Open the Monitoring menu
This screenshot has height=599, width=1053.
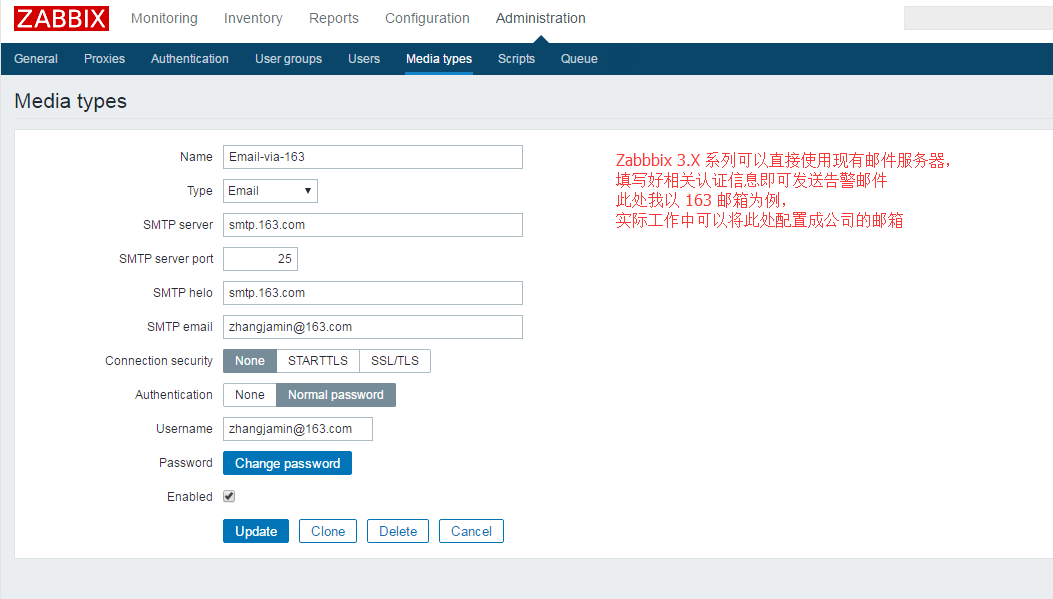(164, 18)
